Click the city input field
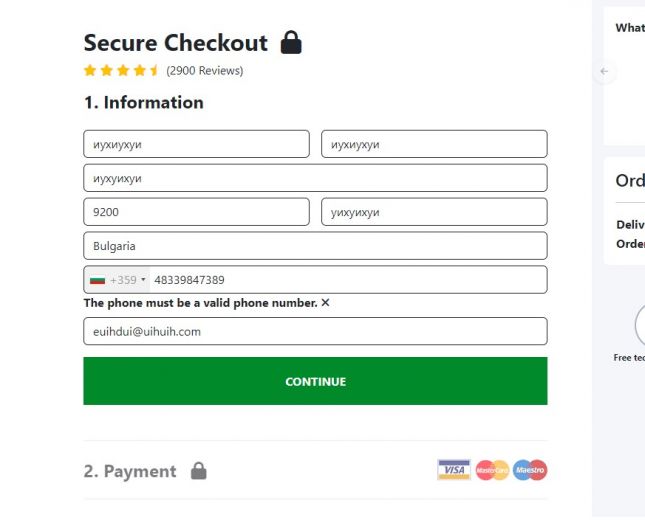Viewport: 645px width, 520px height. (434, 212)
